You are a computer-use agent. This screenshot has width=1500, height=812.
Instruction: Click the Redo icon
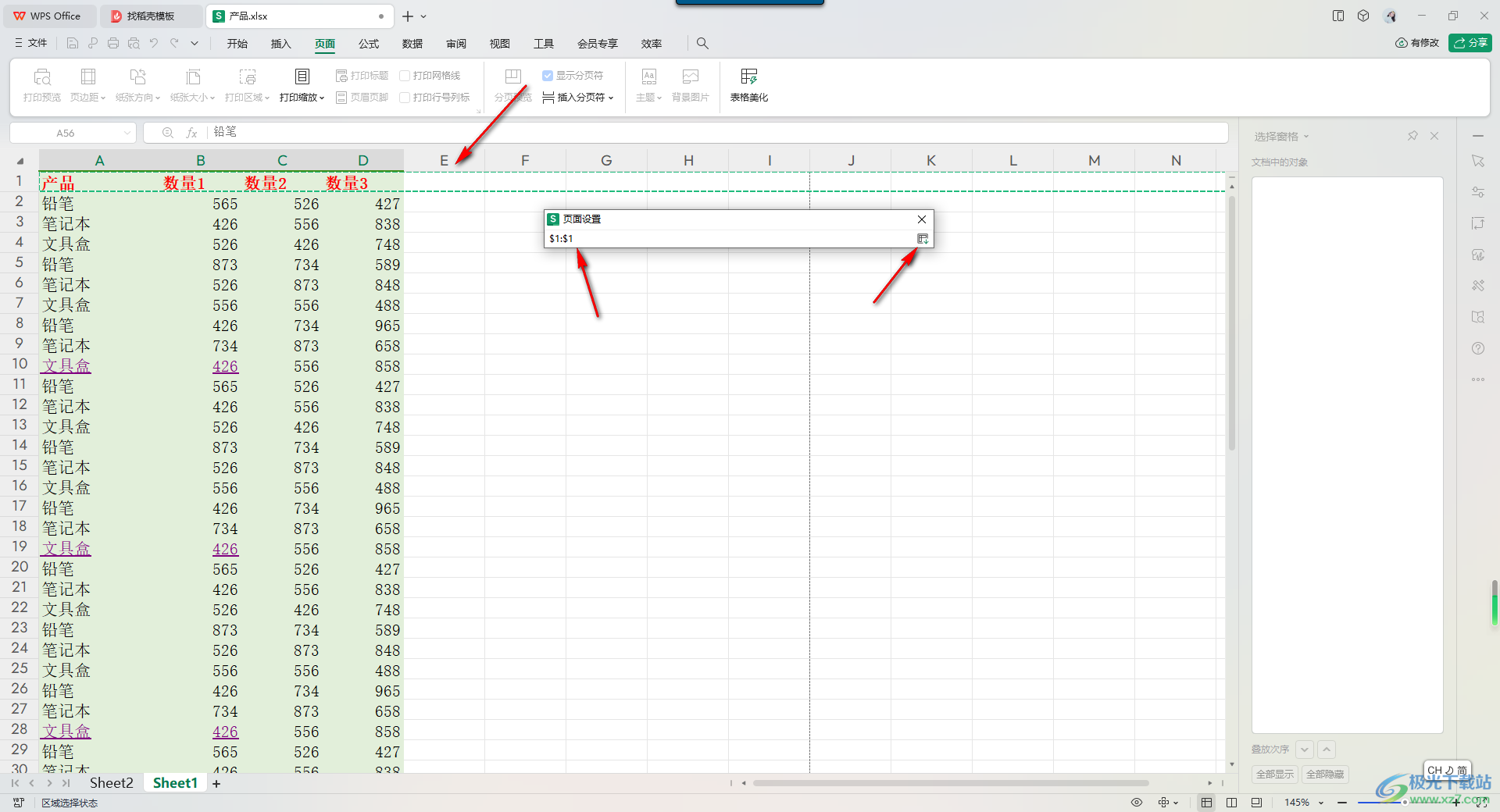pyautogui.click(x=174, y=43)
